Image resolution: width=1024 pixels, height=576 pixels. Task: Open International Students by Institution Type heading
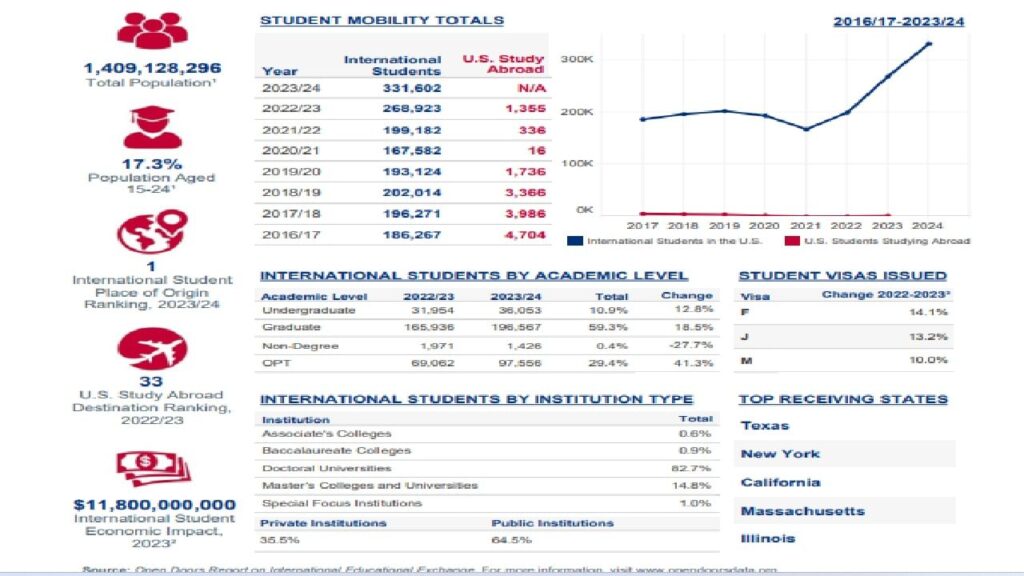(x=477, y=399)
